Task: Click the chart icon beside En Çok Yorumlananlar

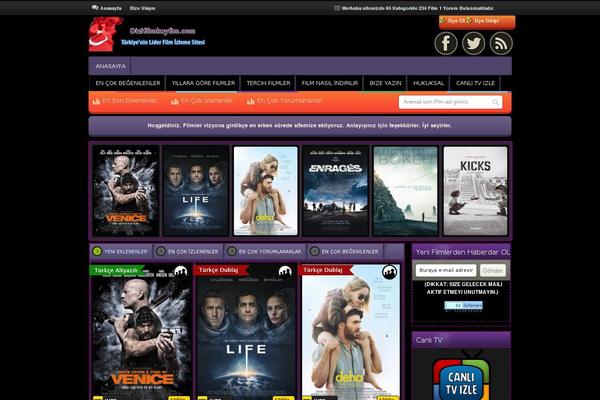Action: point(251,101)
